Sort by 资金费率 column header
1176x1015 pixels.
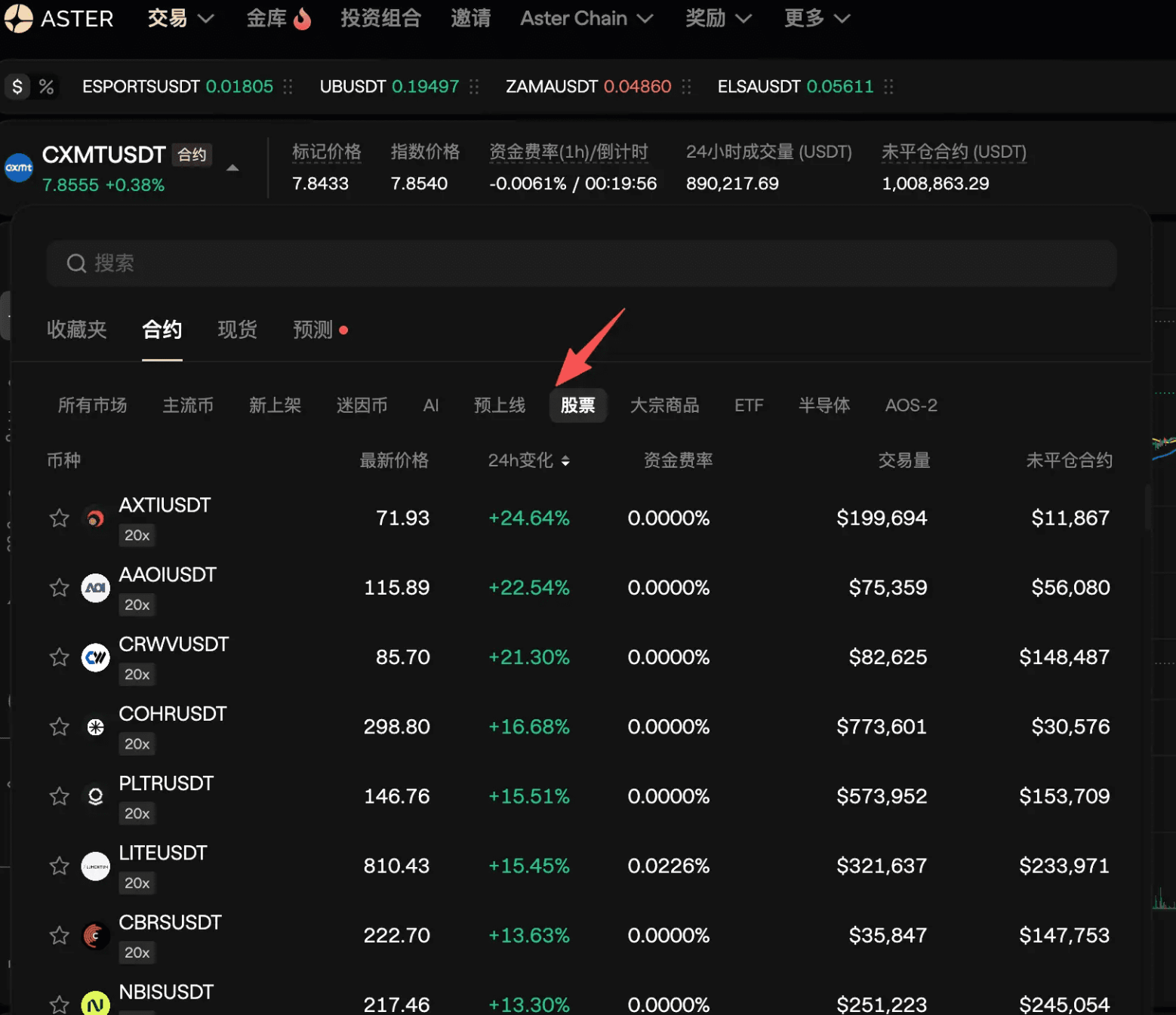tap(678, 460)
